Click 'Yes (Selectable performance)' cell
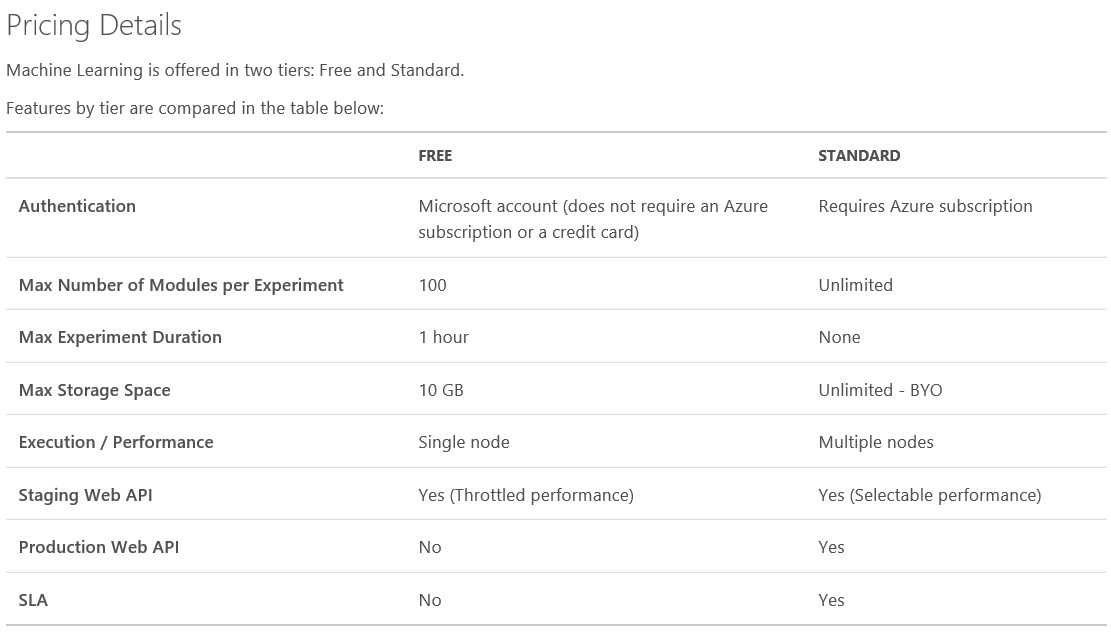Image resolution: width=1111 pixels, height=634 pixels. pyautogui.click(x=930, y=495)
